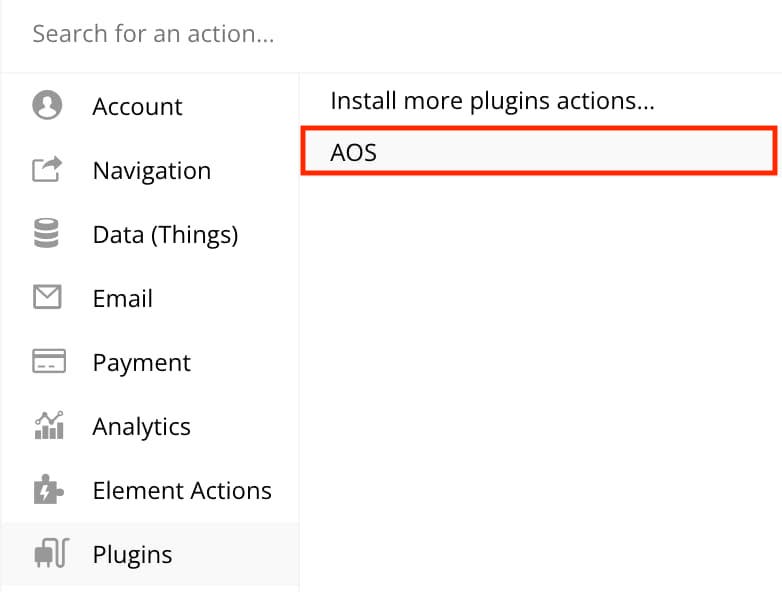The image size is (782, 592).
Task: Select the Plugins category label
Action: [x=133, y=555]
